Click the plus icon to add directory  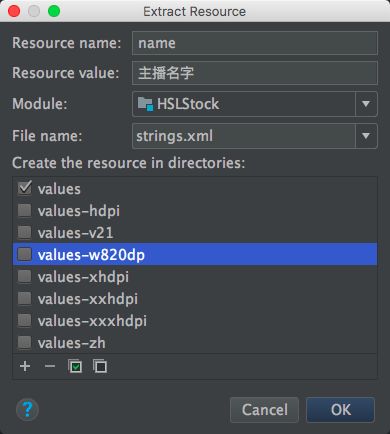coord(25,366)
